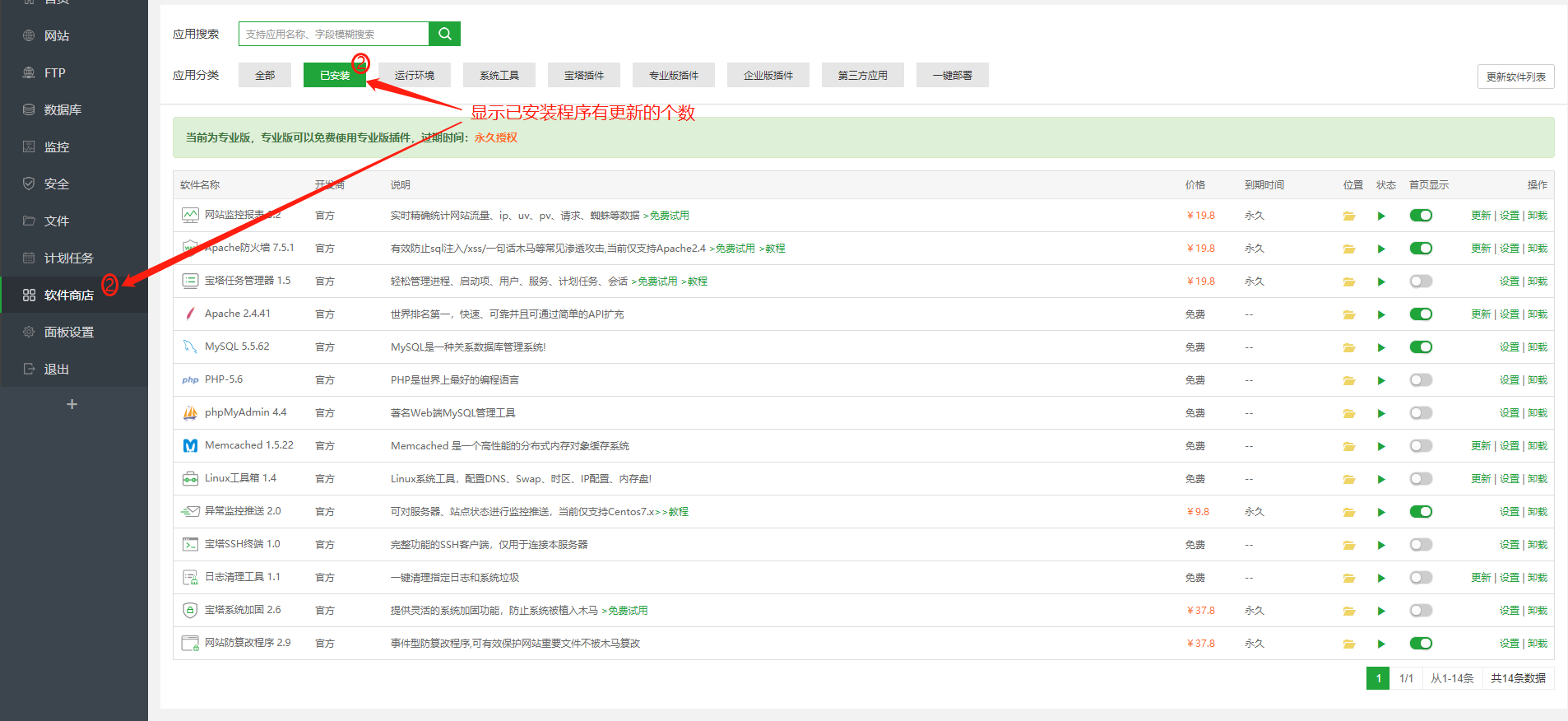
Task: Click the MySQL dolphin app icon
Action: (x=190, y=347)
